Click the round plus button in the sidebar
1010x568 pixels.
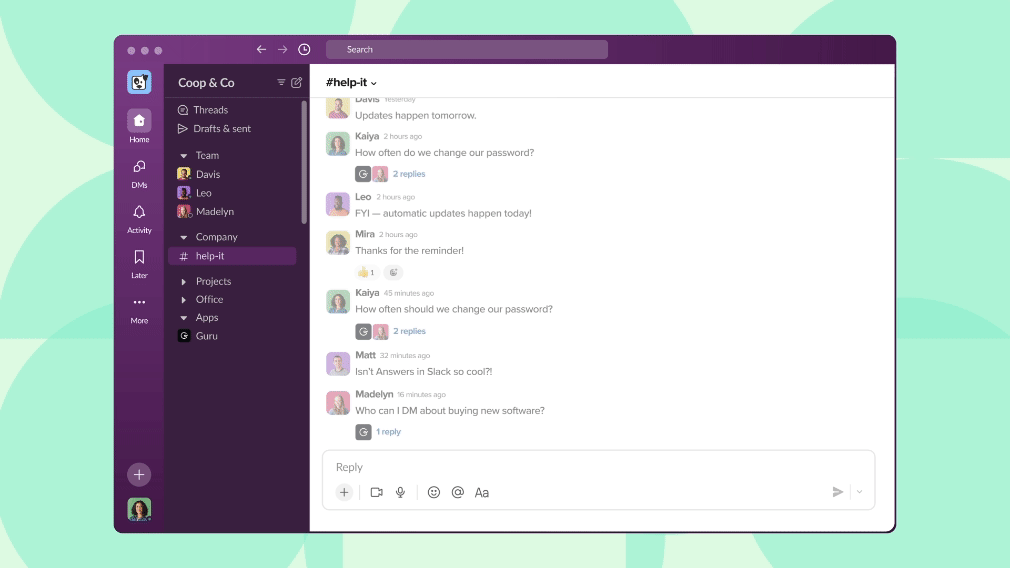pyautogui.click(x=139, y=475)
